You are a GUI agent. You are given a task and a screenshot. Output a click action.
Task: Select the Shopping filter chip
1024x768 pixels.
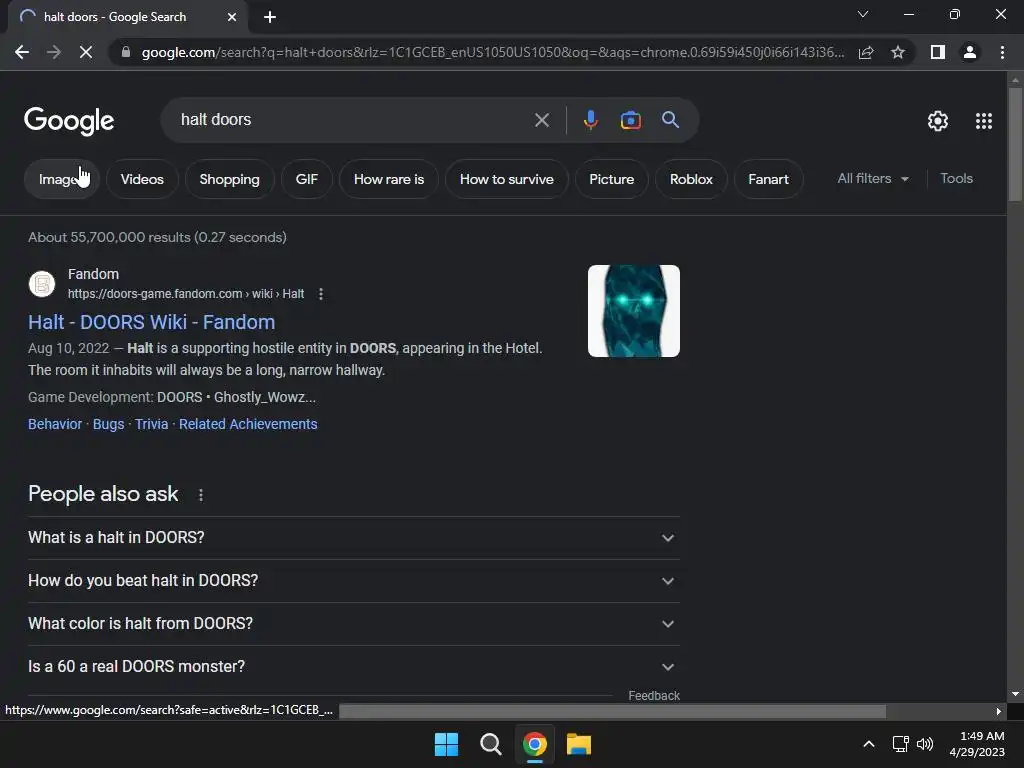(x=229, y=179)
